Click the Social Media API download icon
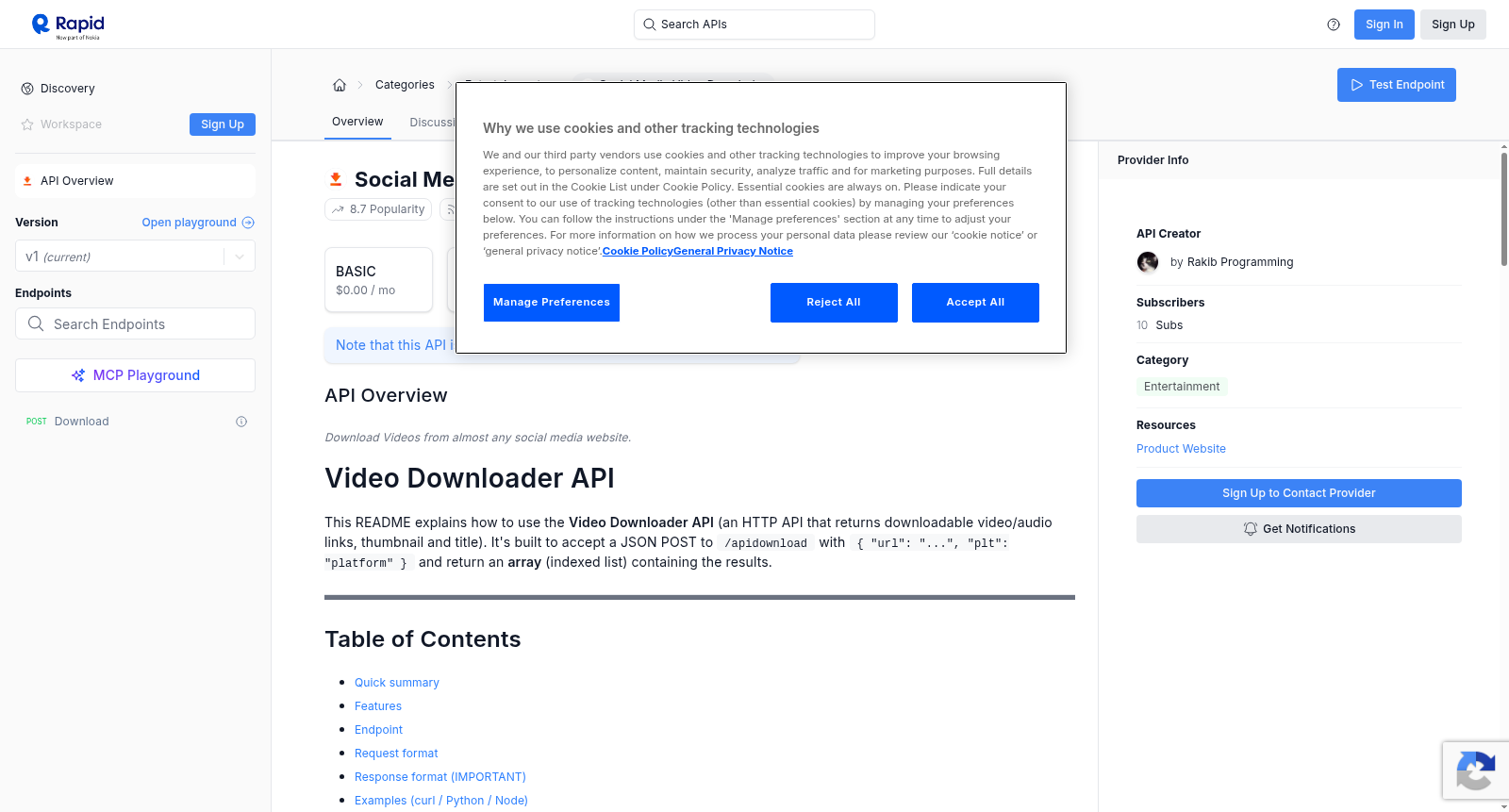This screenshot has width=1509, height=812. pyautogui.click(x=336, y=179)
